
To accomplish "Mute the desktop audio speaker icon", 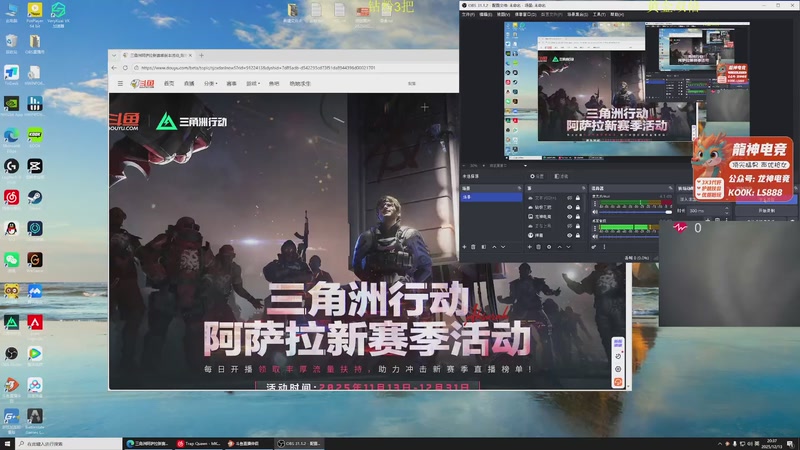I will coord(595,212).
